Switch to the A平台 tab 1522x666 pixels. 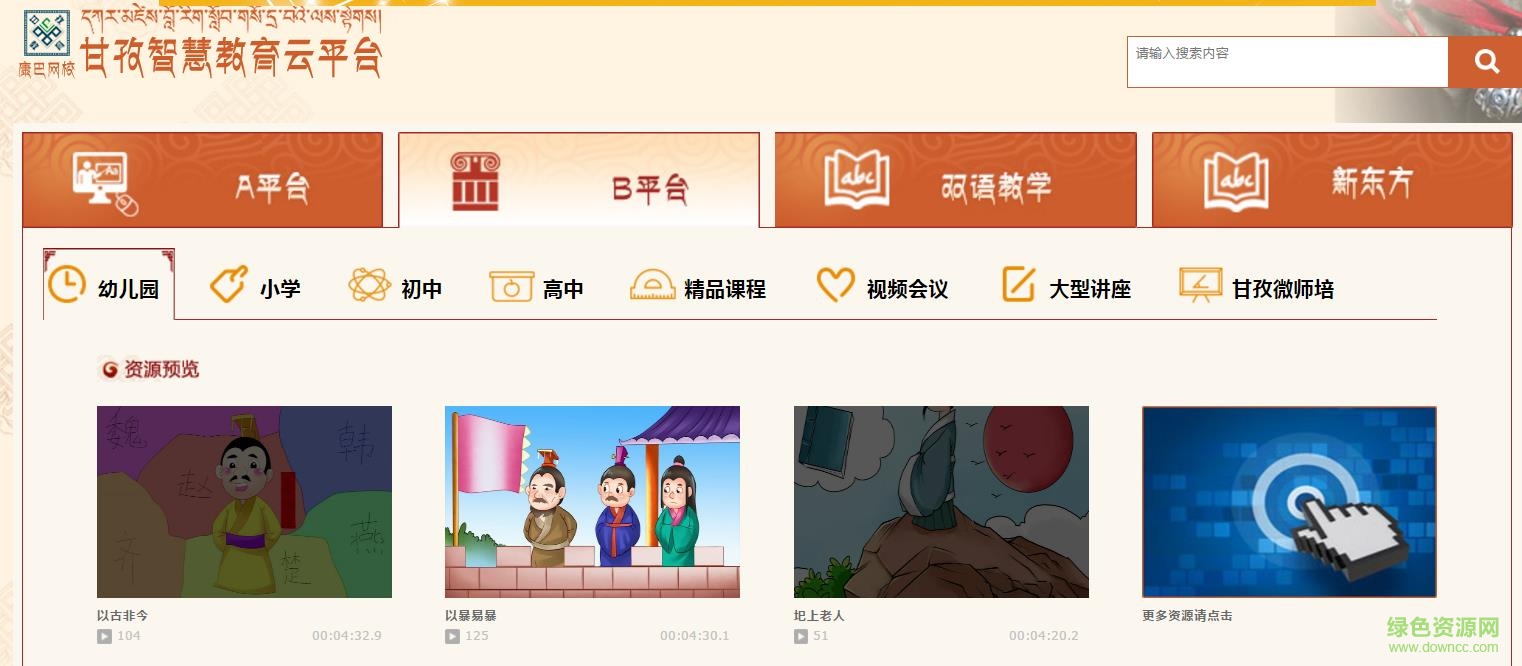click(x=203, y=180)
